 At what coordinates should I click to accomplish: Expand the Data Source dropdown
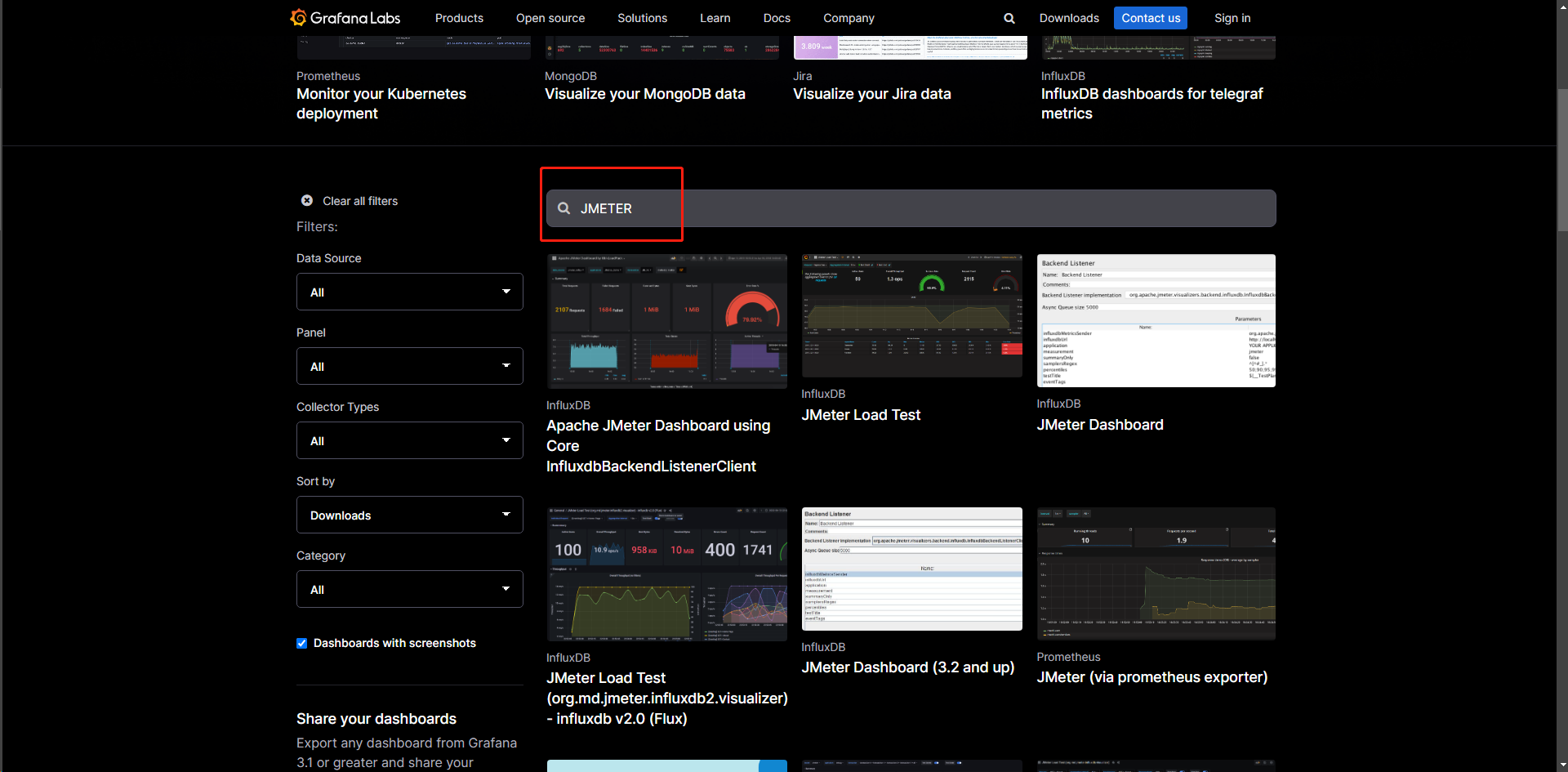click(410, 292)
